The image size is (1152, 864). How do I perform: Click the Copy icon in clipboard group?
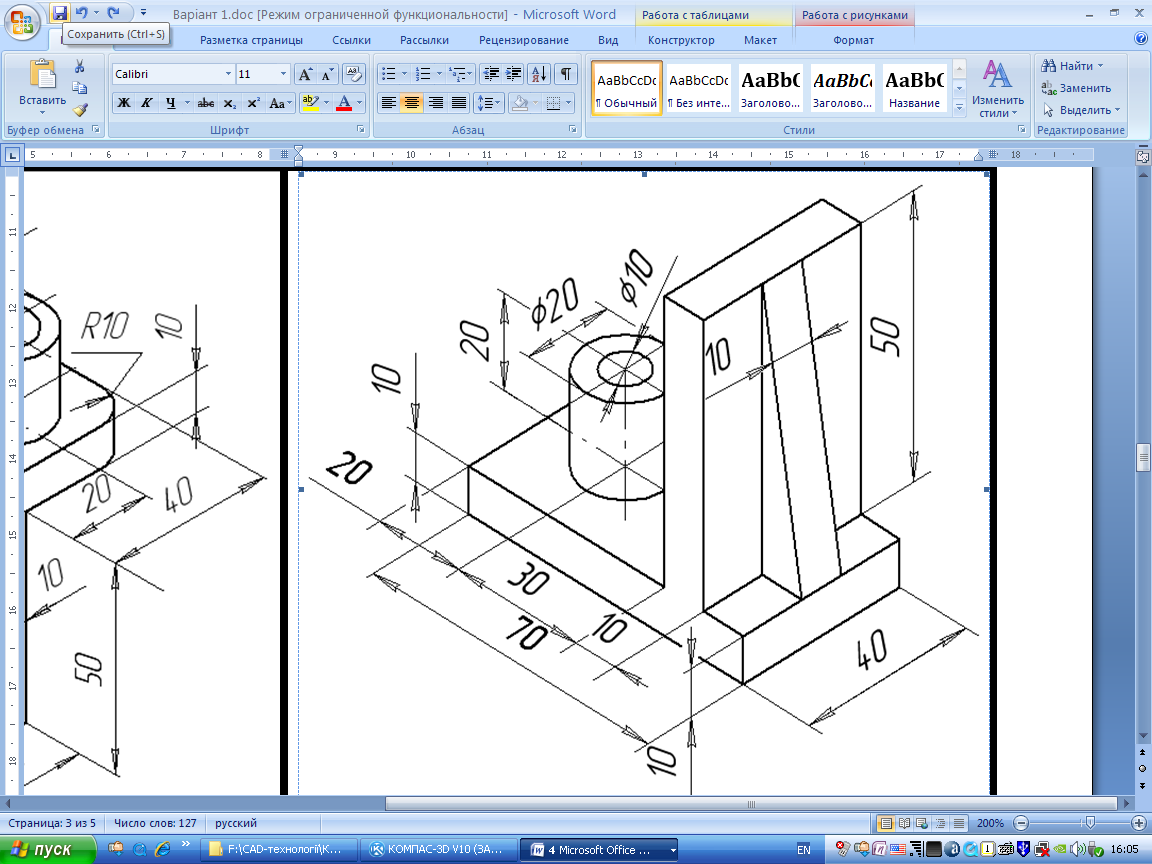79,88
